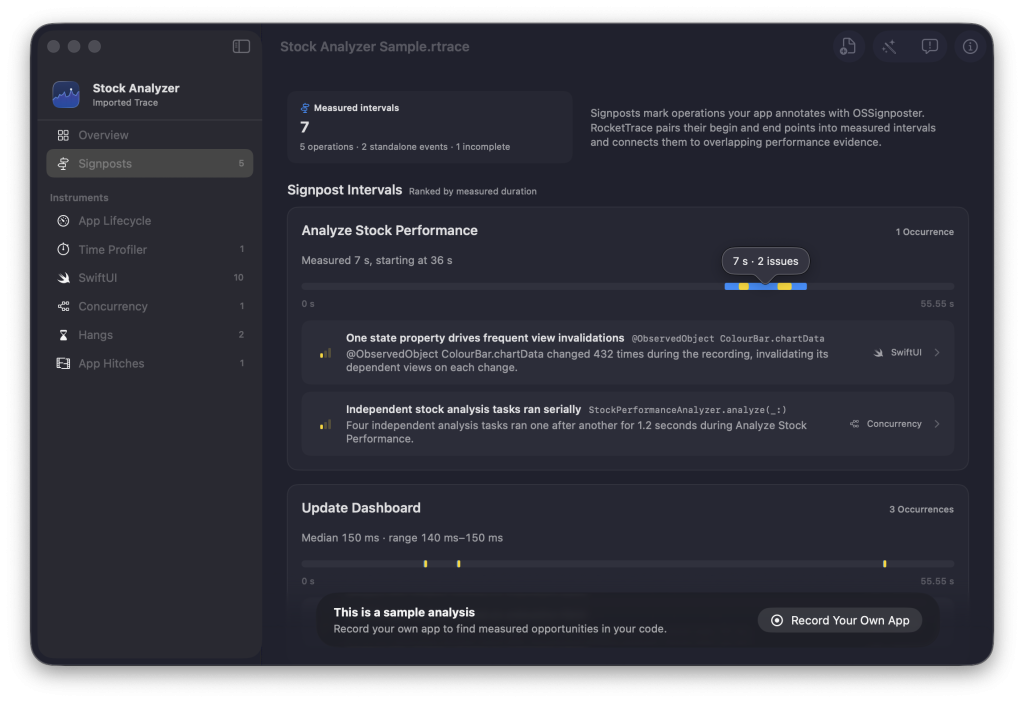Click the "7 s · 2 issues" tooltip
Viewport: 1024px width, 703px height.
(765, 261)
